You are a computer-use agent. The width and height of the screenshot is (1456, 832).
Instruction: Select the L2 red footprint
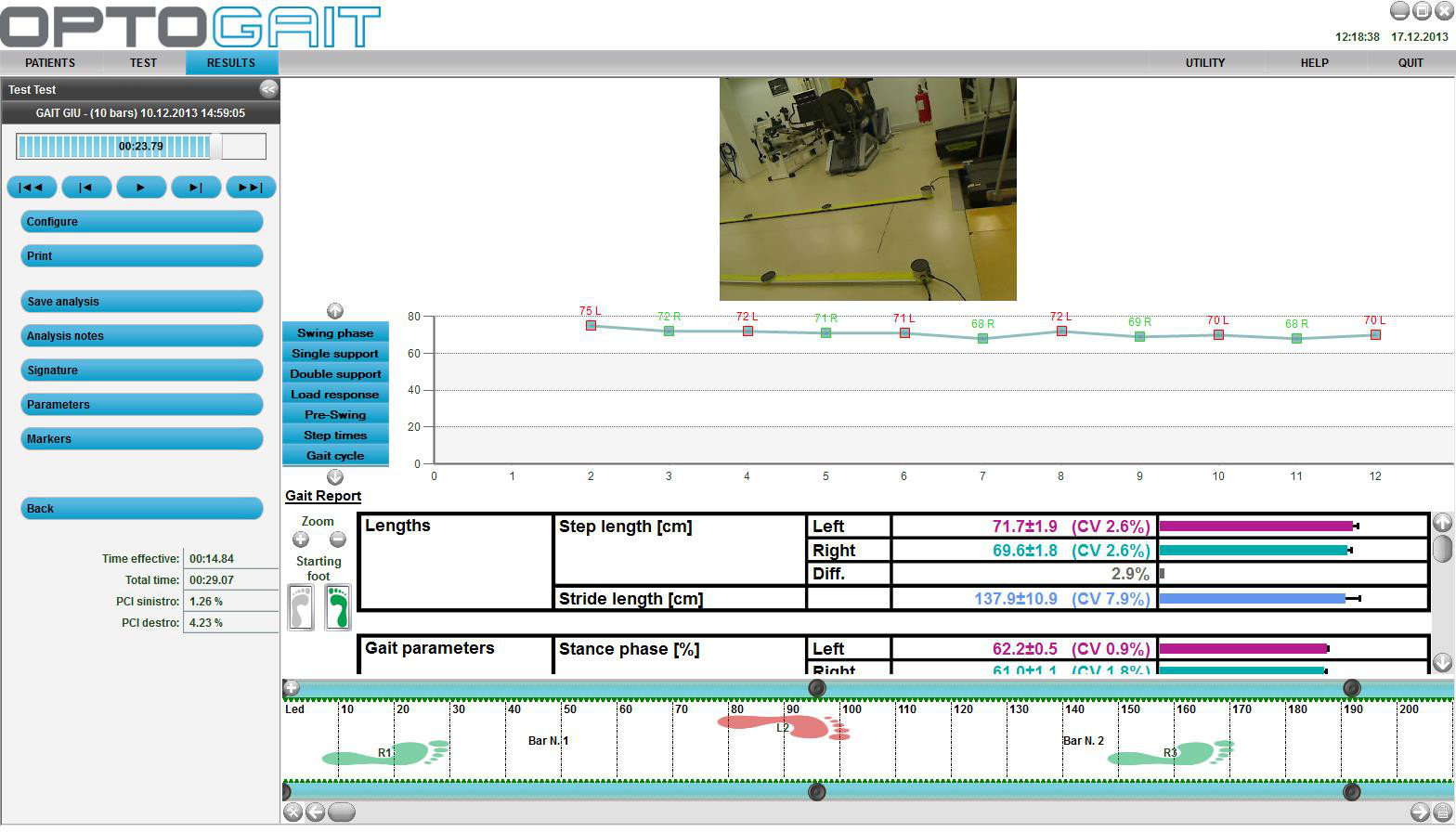[x=784, y=726]
